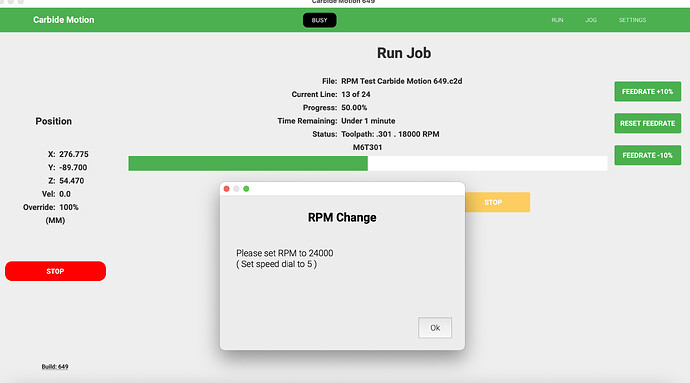
Task: Click the Run Job heading
Action: click(x=404, y=53)
